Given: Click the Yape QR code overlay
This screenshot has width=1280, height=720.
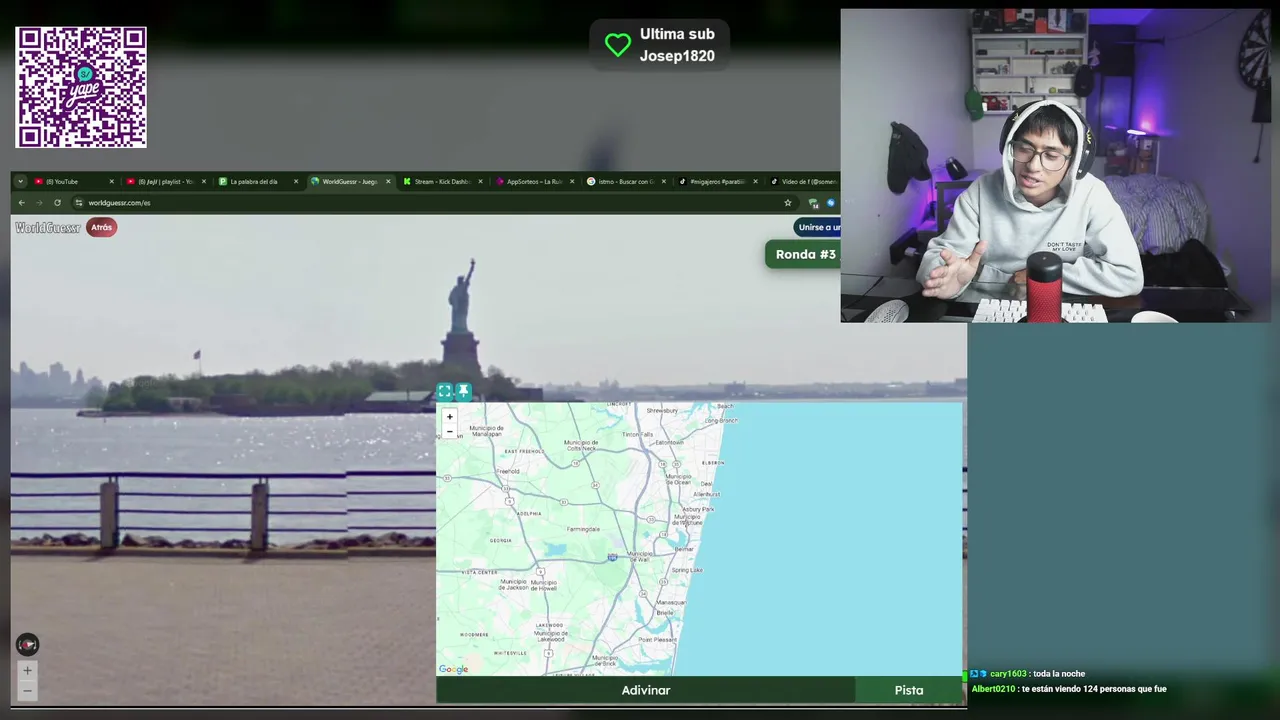Looking at the screenshot, I should pos(81,87).
